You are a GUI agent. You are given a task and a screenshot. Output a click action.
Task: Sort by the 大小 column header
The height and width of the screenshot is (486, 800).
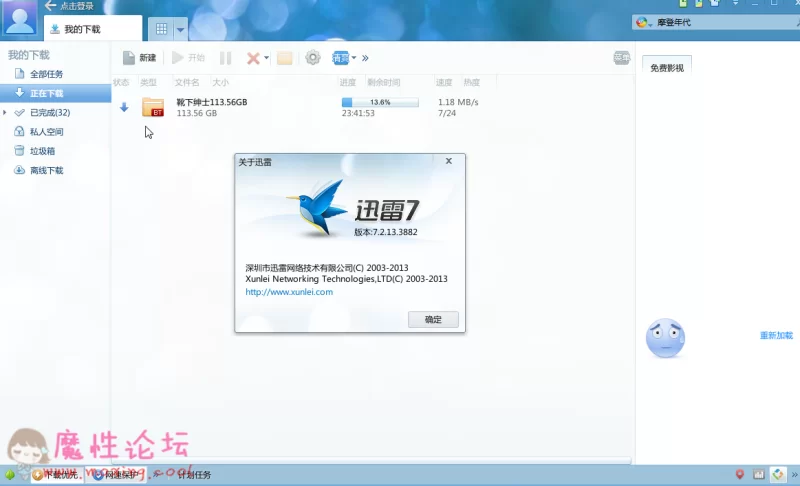(220, 82)
